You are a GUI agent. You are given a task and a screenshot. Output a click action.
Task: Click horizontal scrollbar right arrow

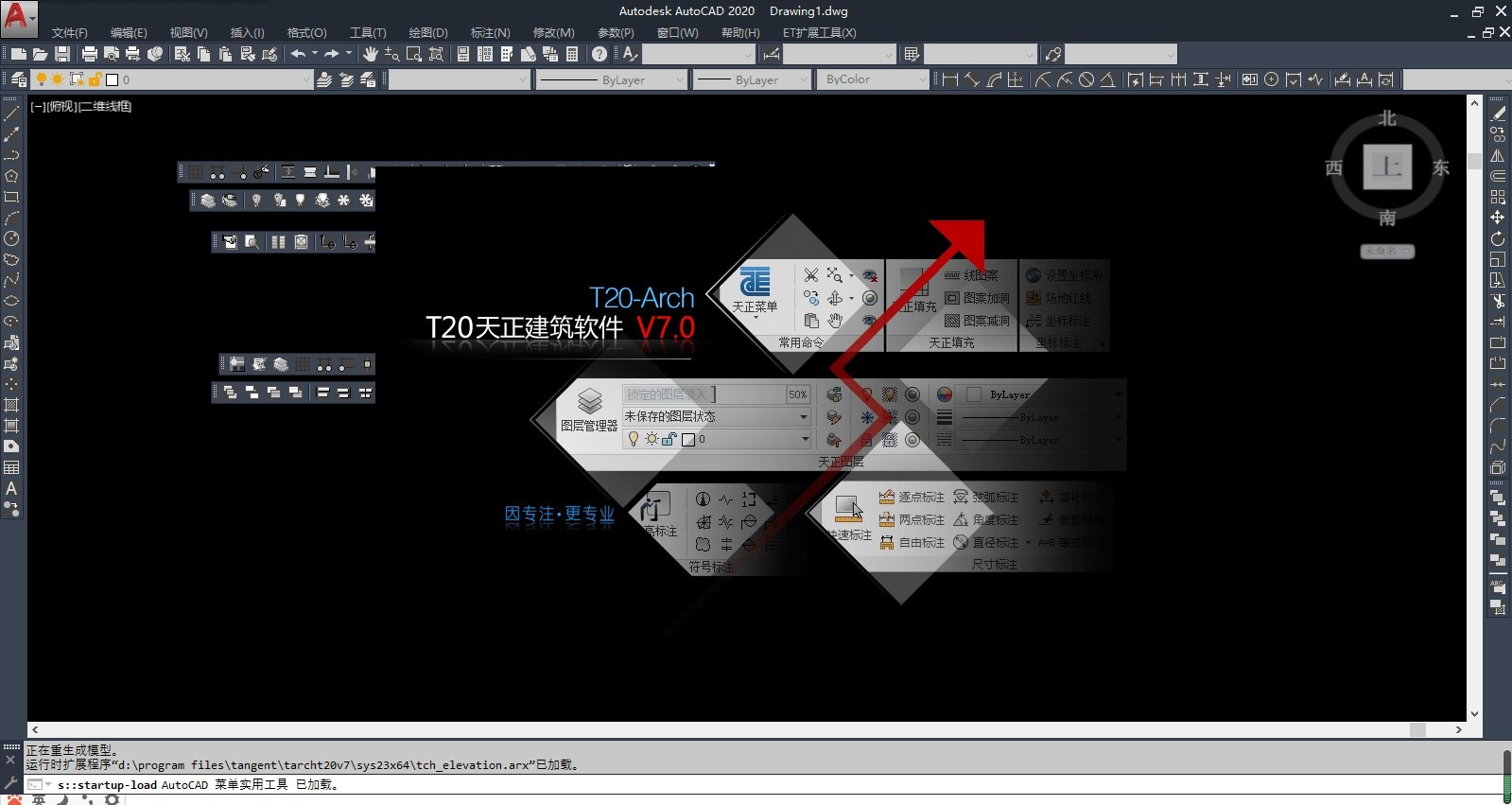pyautogui.click(x=1459, y=729)
